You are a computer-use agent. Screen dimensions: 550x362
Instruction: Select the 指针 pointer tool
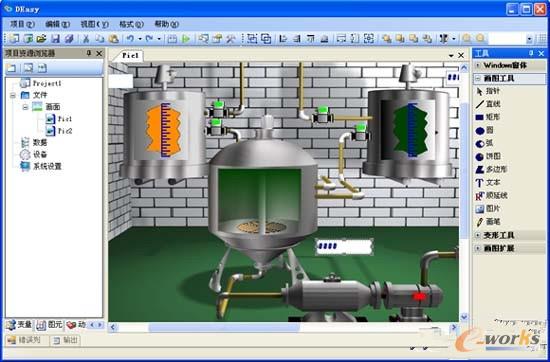coord(488,91)
